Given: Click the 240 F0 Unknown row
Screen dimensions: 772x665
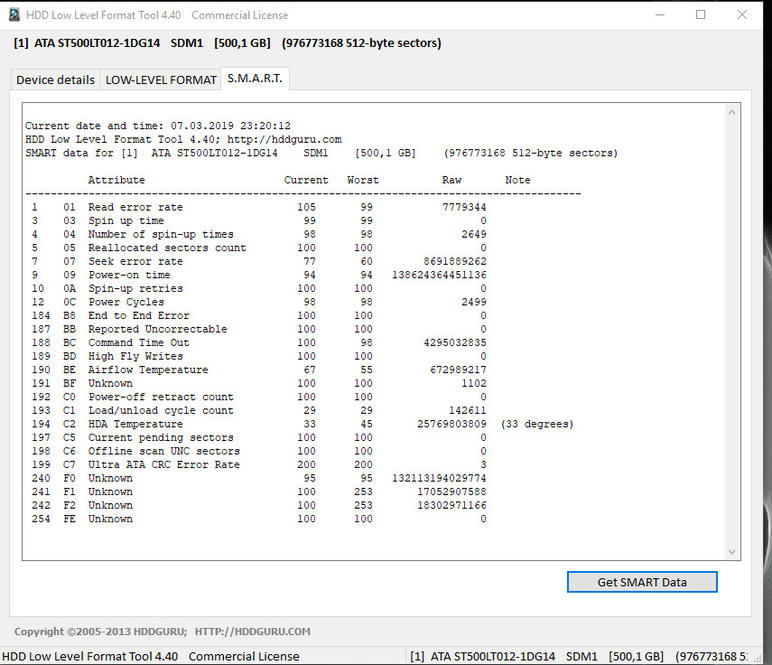Looking at the screenshot, I should [x=259, y=478].
